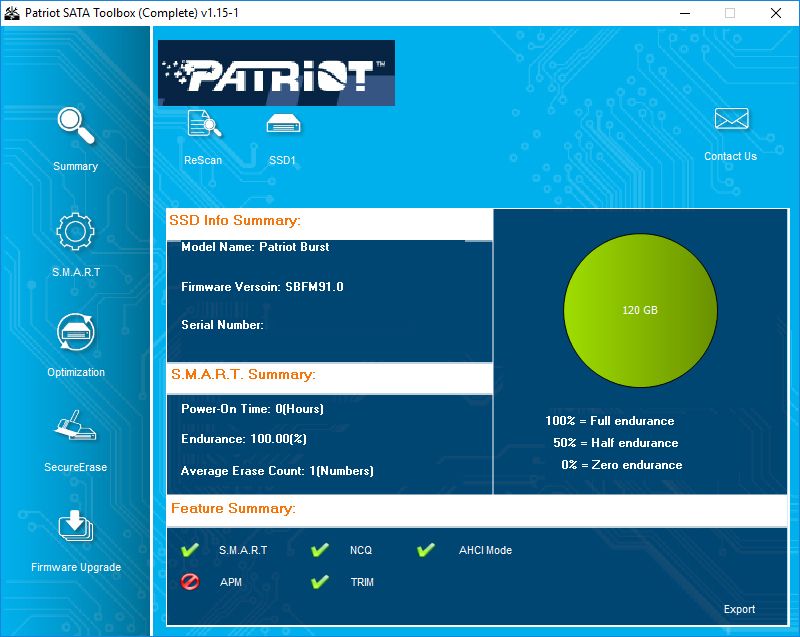Click the Serial Number: label

pyautogui.click(x=222, y=325)
